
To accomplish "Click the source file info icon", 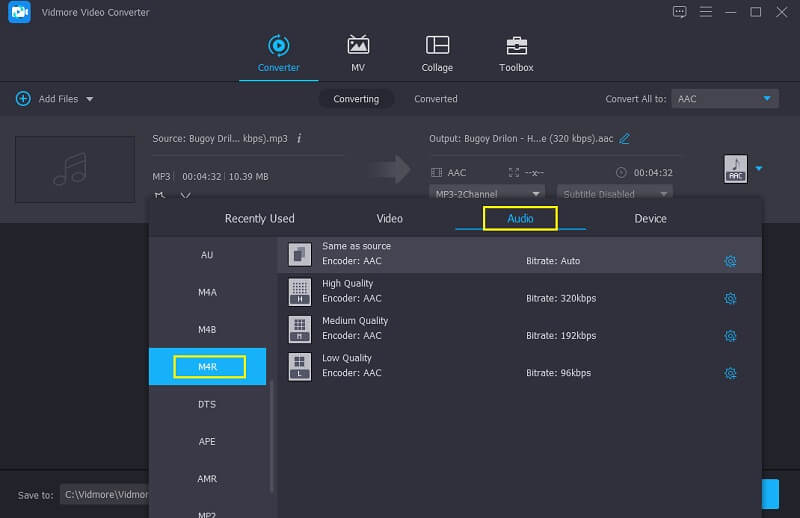I will [299, 139].
